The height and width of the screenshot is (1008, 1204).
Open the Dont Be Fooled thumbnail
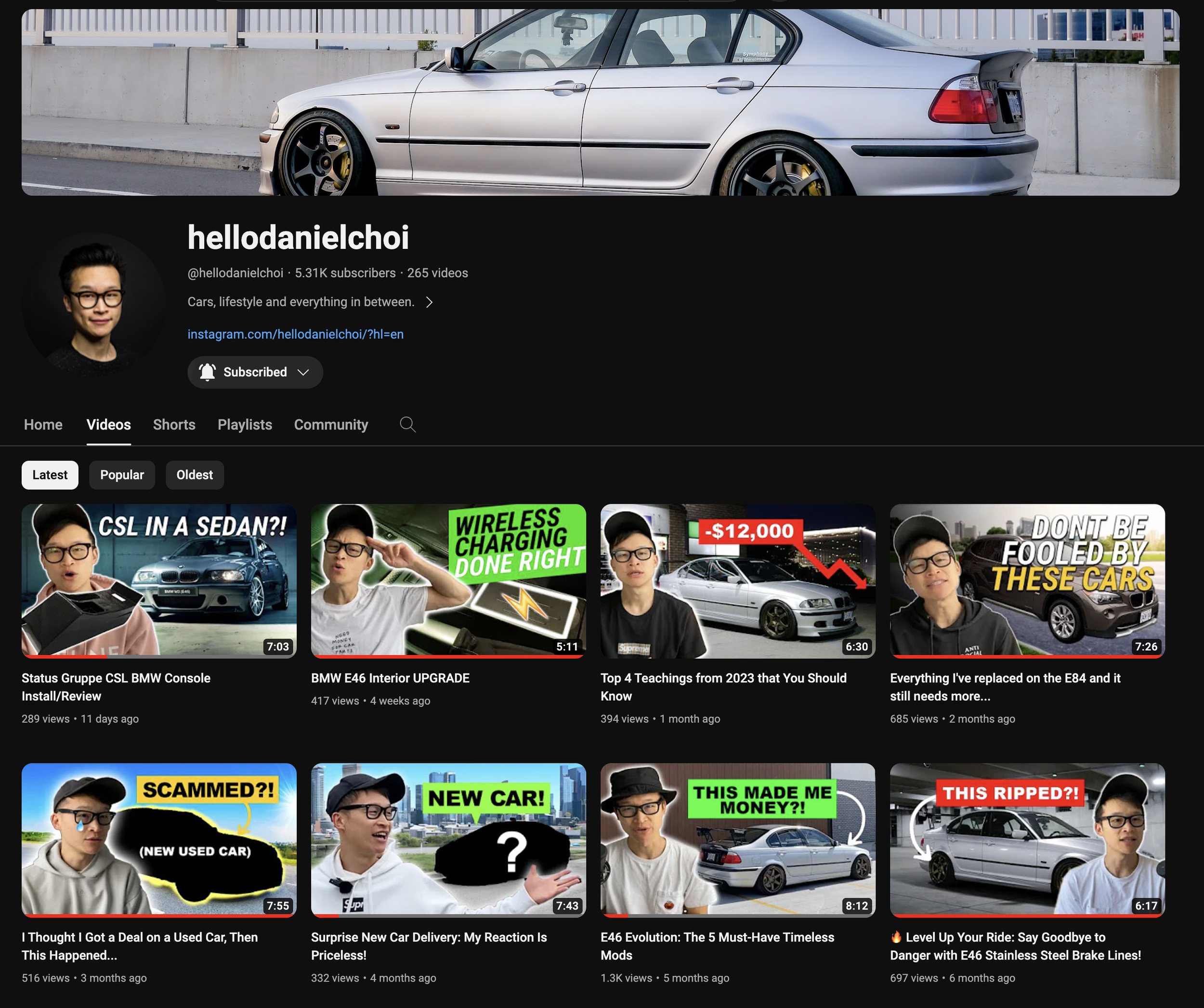click(x=1027, y=581)
